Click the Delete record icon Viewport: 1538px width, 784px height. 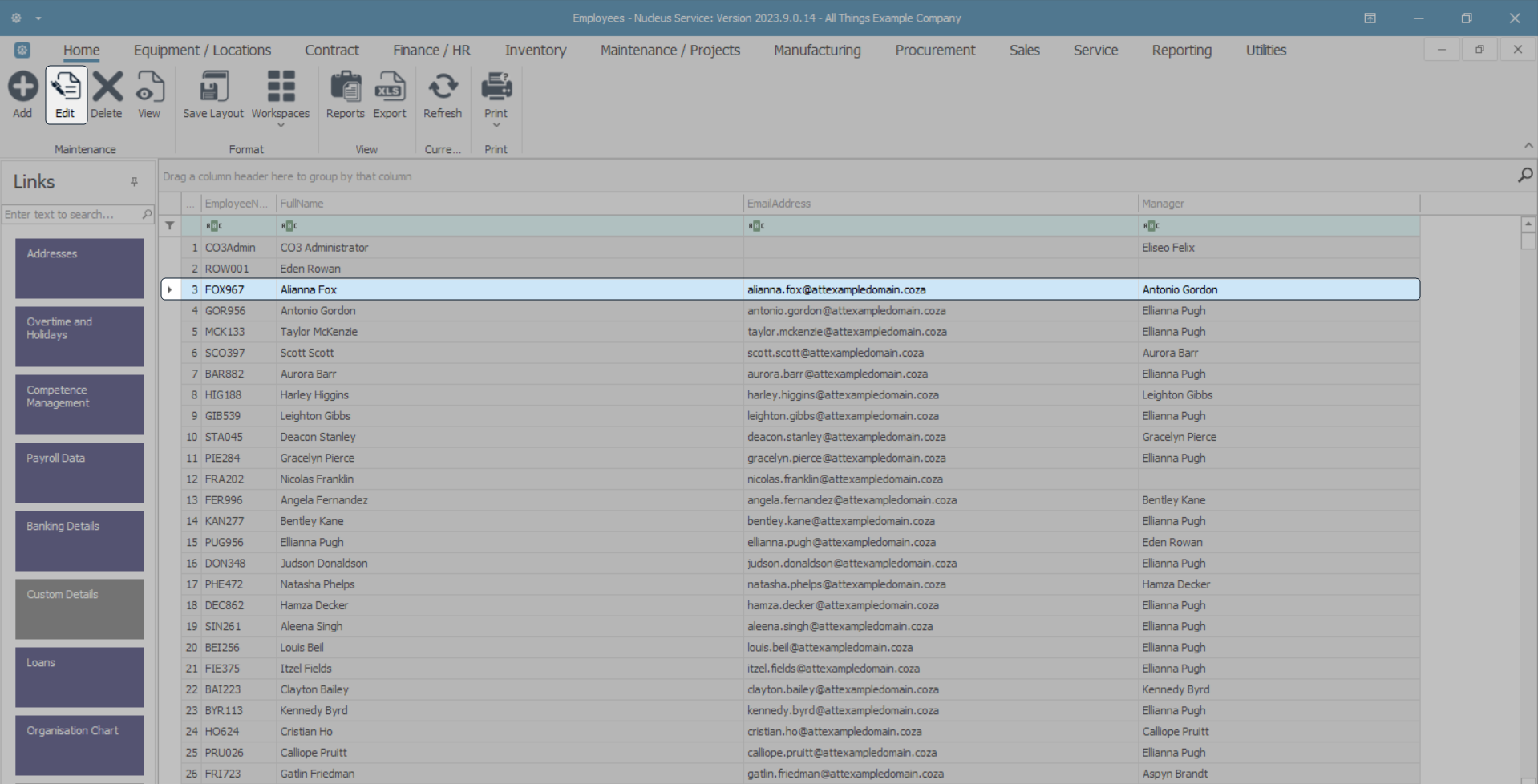[x=107, y=87]
